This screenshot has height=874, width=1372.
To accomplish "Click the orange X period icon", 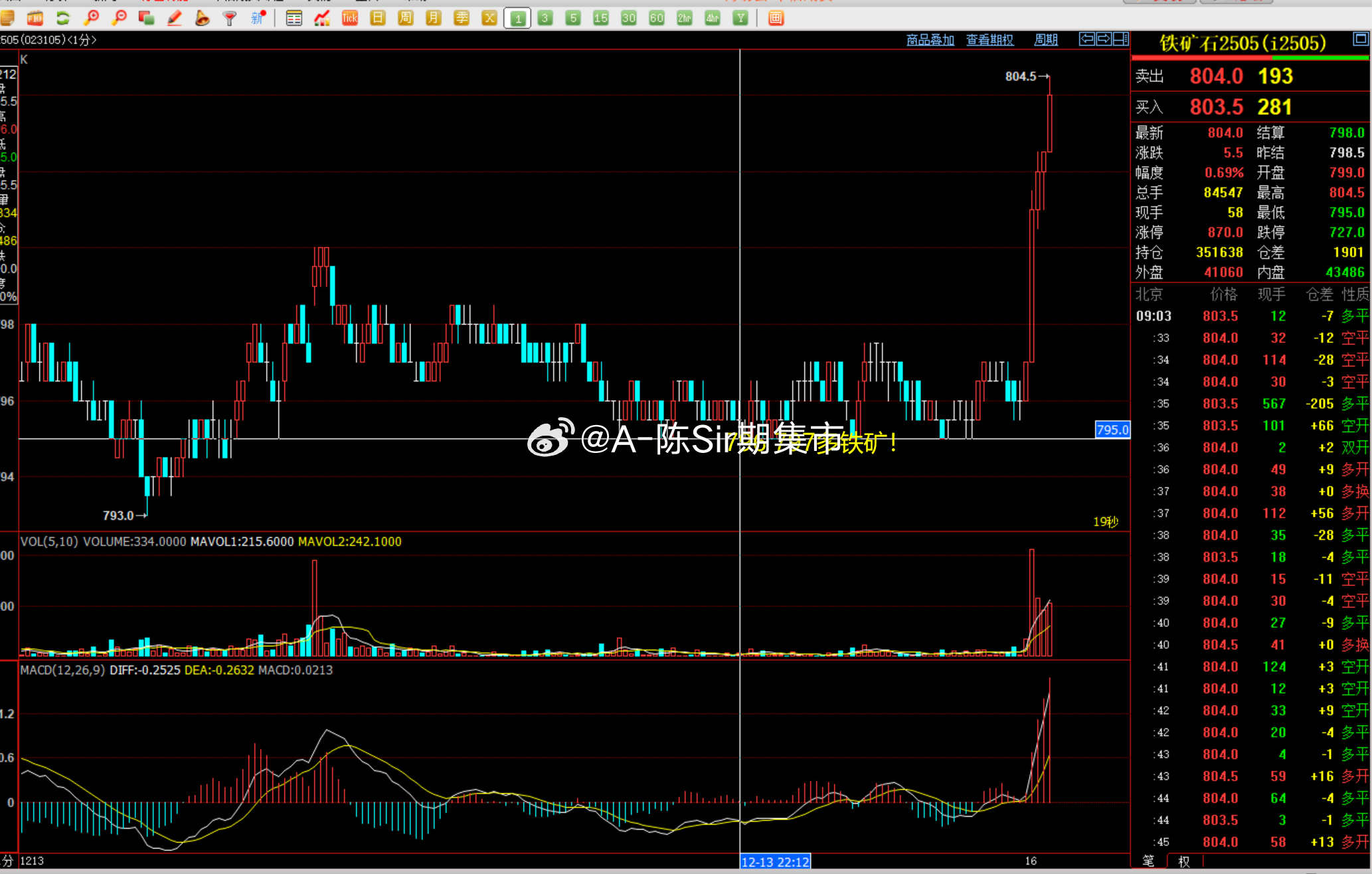I will (489, 18).
